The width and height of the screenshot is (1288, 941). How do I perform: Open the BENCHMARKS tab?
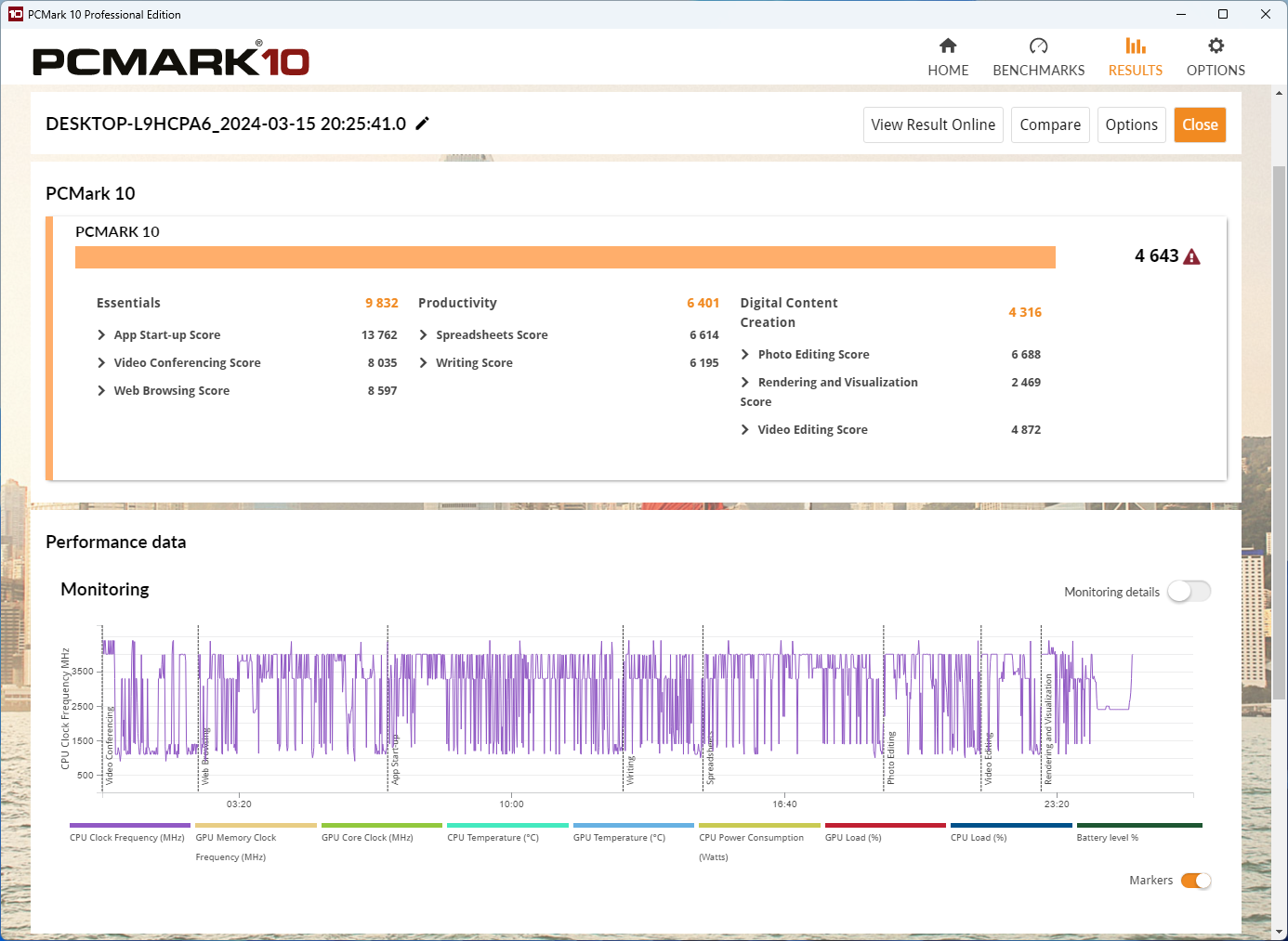point(1038,71)
